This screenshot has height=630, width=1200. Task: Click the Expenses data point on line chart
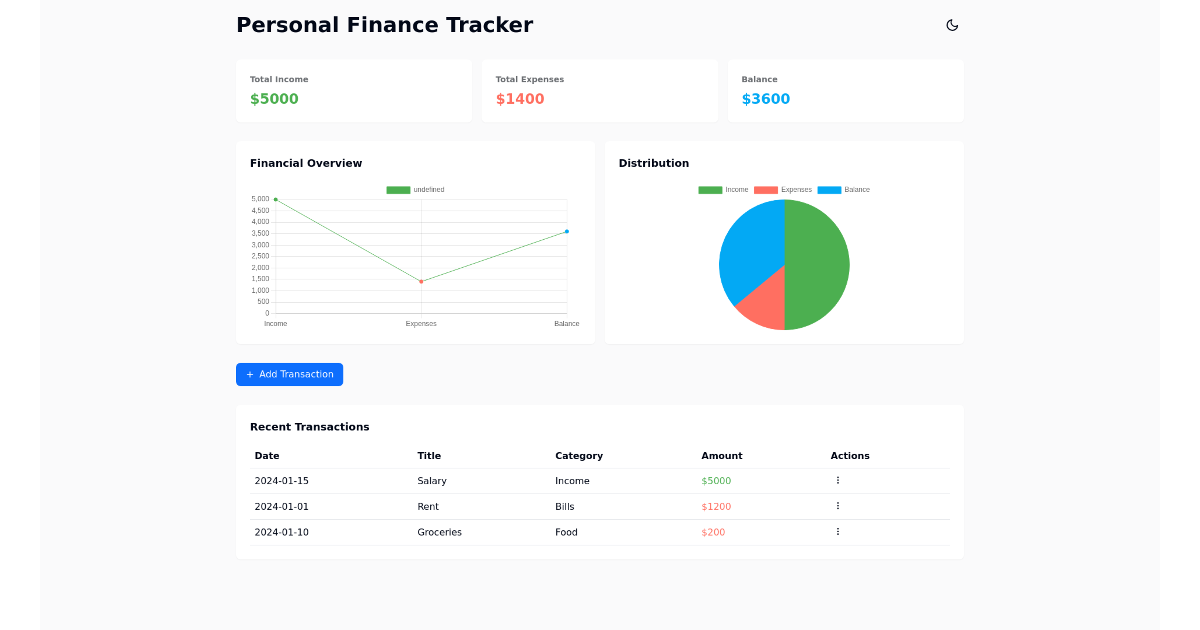tap(421, 281)
